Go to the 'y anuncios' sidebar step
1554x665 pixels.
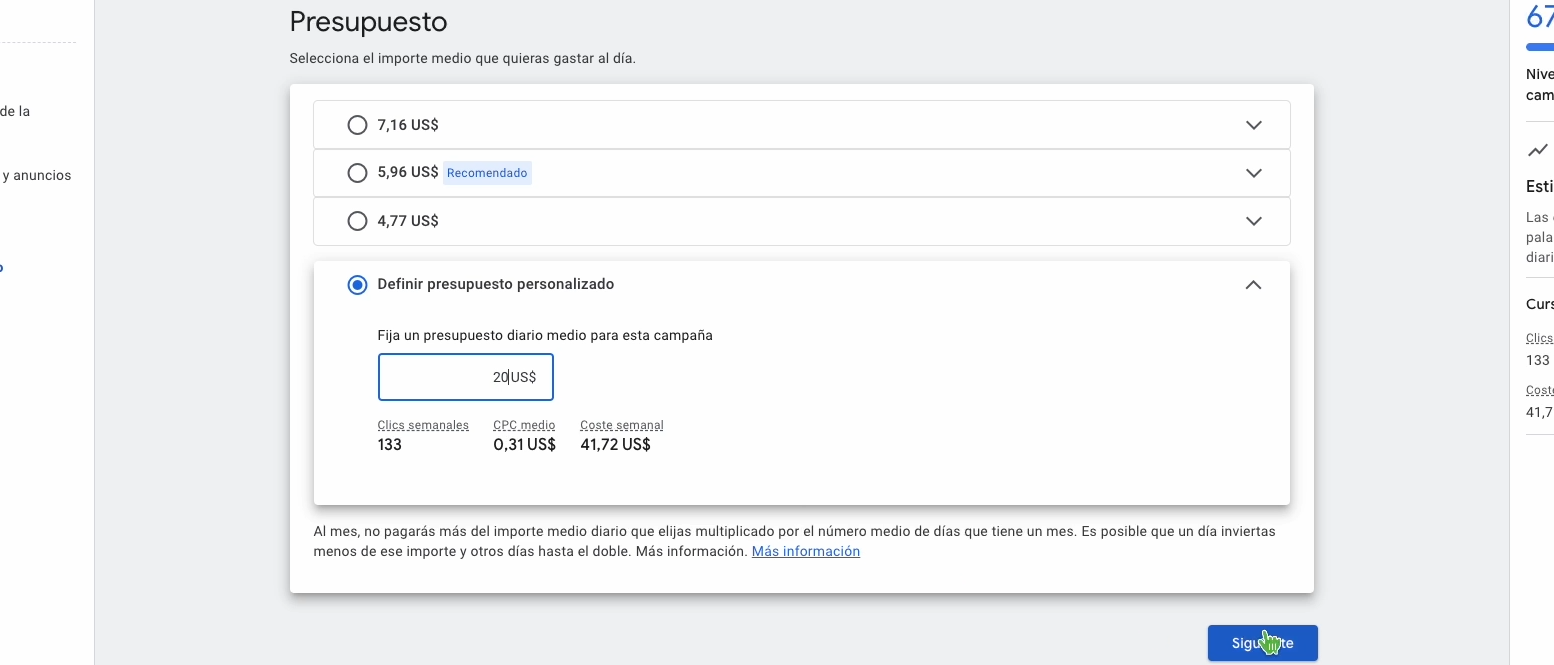tap(37, 176)
